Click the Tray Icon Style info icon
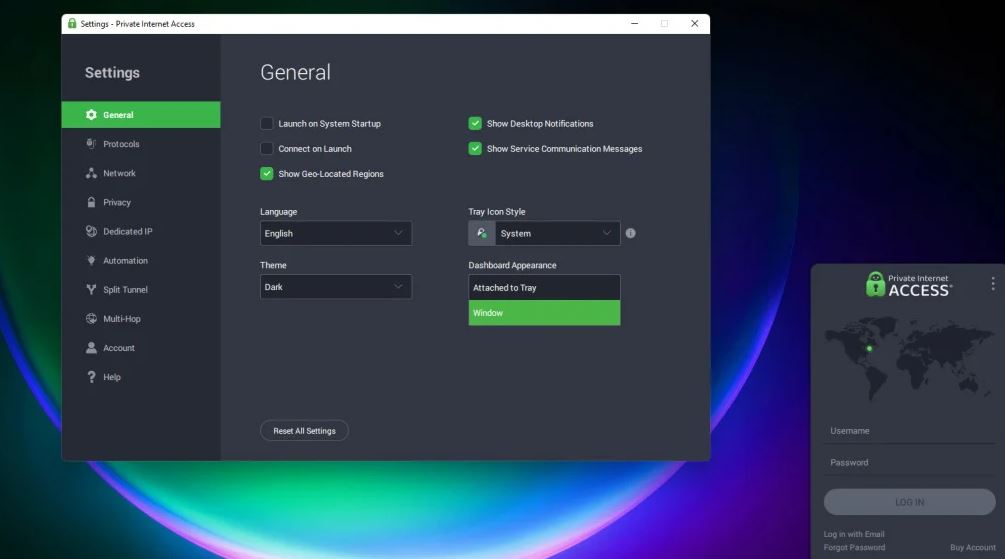 (631, 233)
